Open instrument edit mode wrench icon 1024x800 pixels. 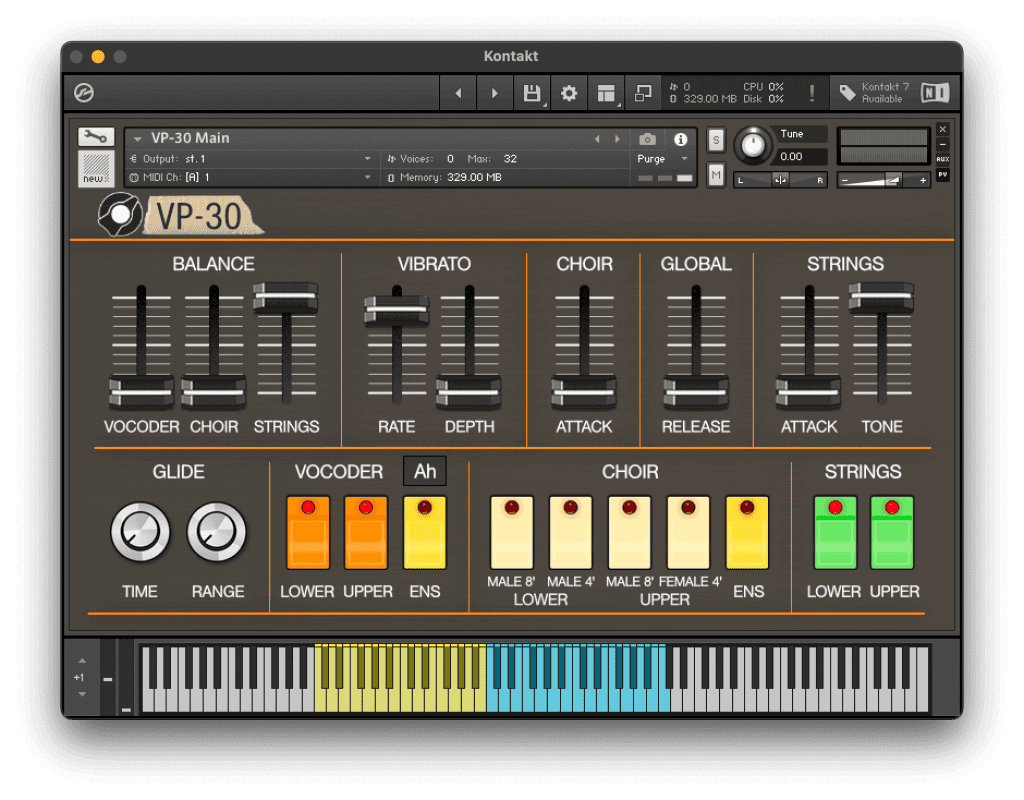96,137
